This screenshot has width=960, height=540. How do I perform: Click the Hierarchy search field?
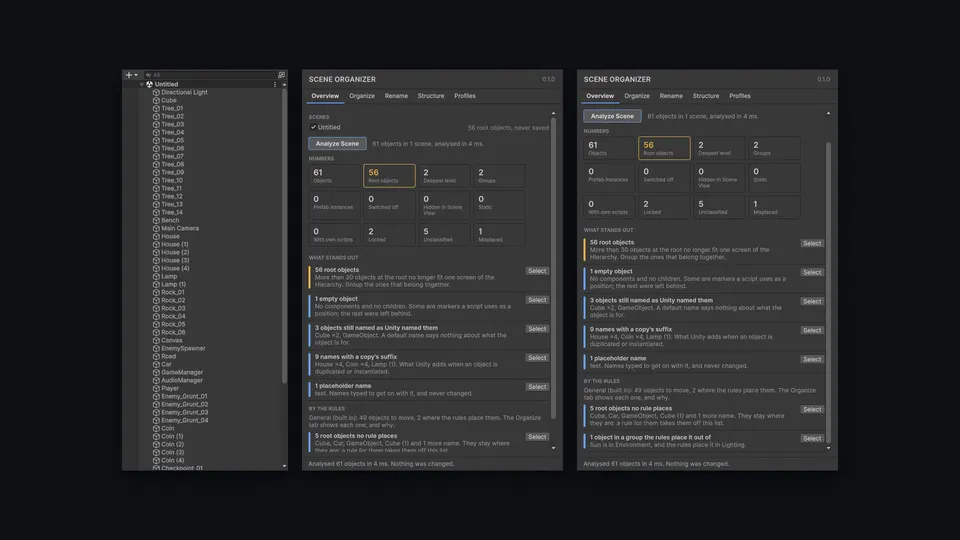[210, 75]
